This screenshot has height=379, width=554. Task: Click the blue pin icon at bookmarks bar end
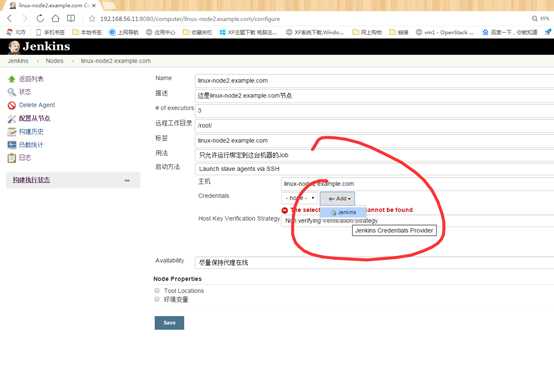point(548,32)
